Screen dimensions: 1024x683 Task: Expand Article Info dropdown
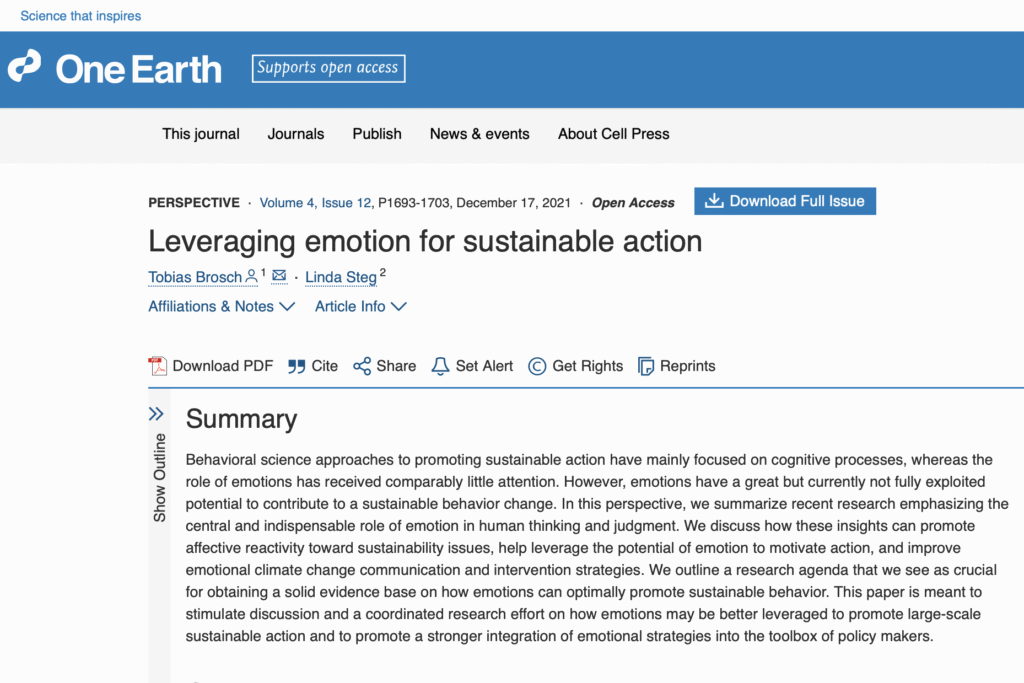coord(360,306)
